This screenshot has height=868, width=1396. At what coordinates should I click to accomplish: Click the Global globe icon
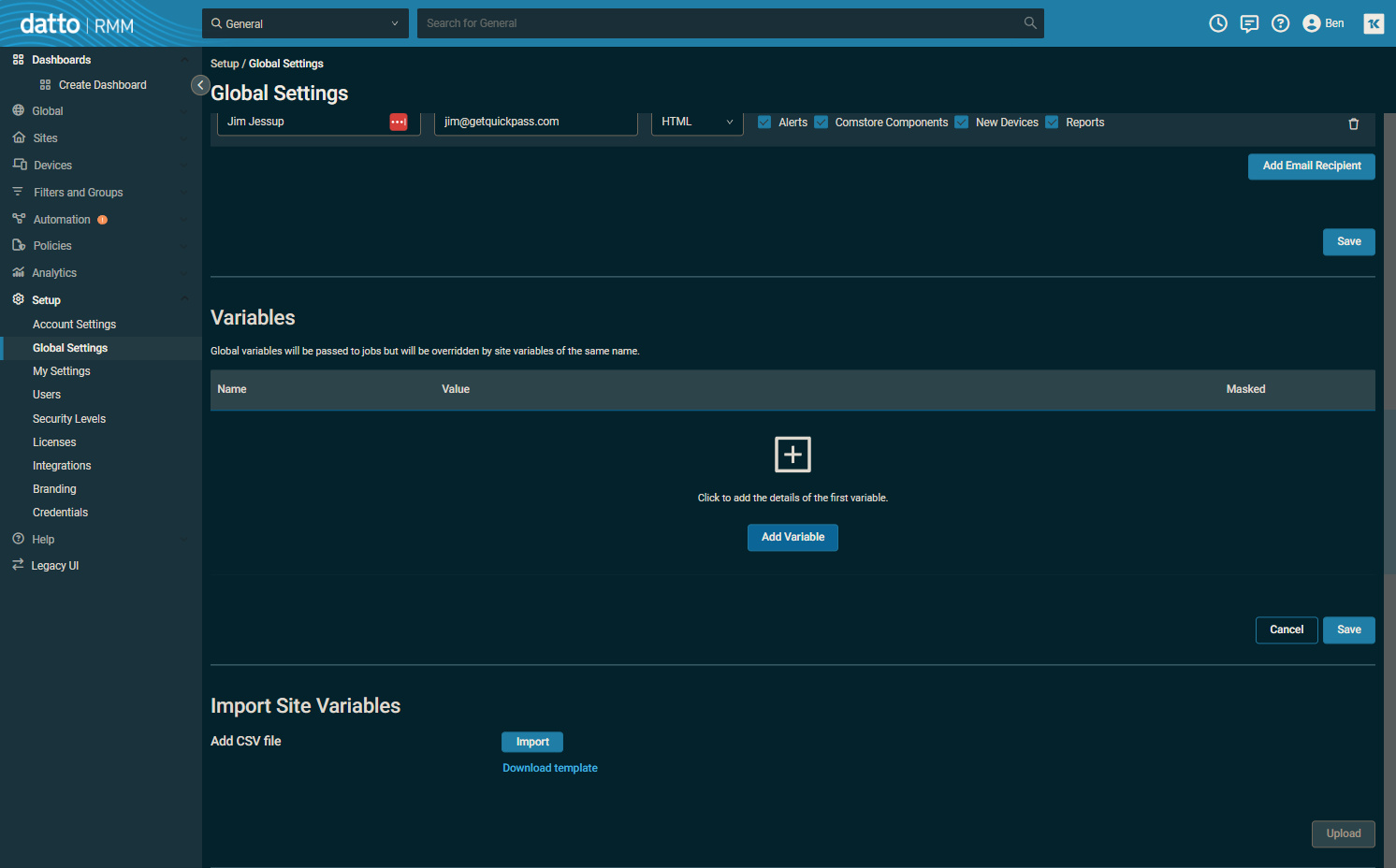(x=18, y=110)
